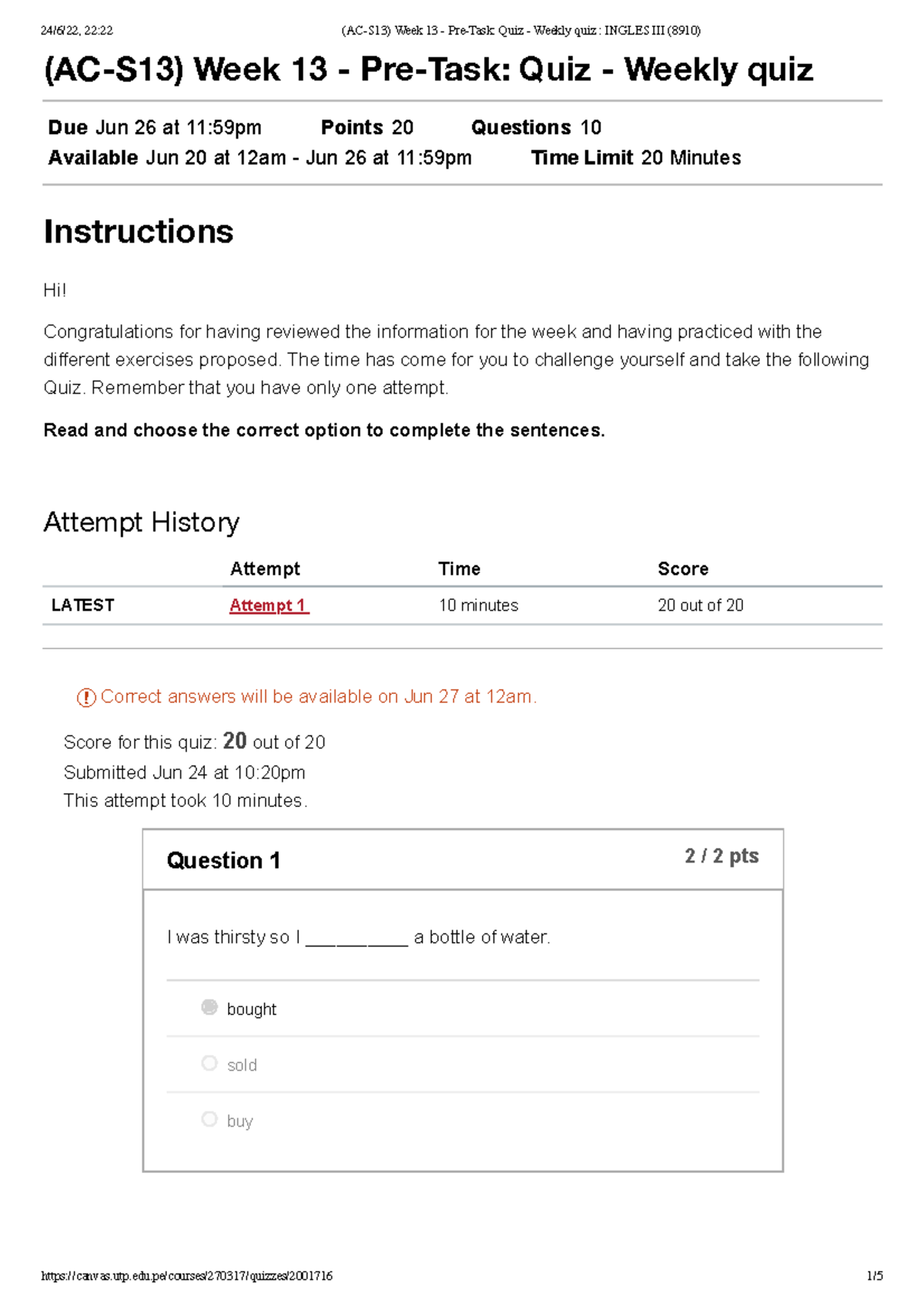Click the Question 1 header
The width and height of the screenshot is (924, 1307).
point(223,860)
